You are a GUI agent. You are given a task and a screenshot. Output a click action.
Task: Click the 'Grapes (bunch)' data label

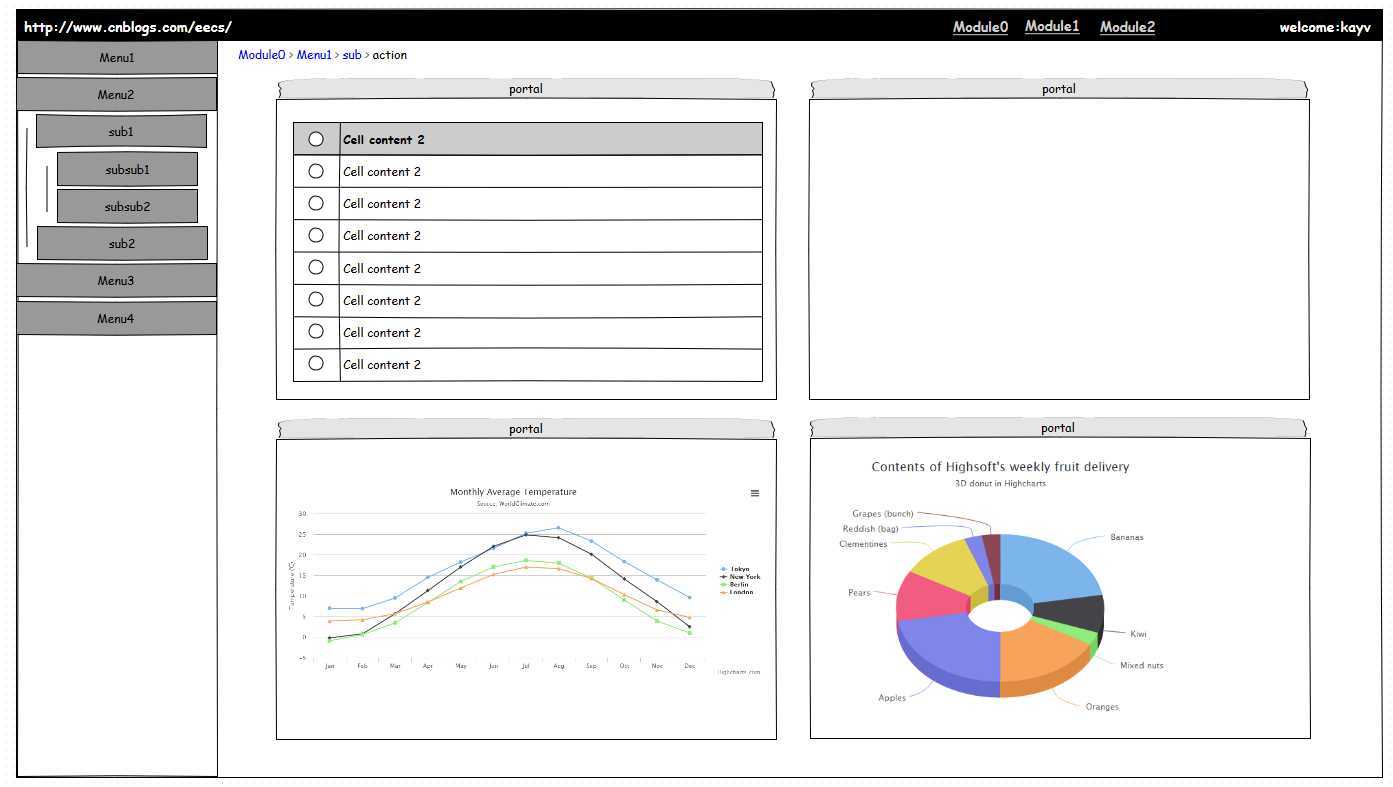(x=882, y=514)
